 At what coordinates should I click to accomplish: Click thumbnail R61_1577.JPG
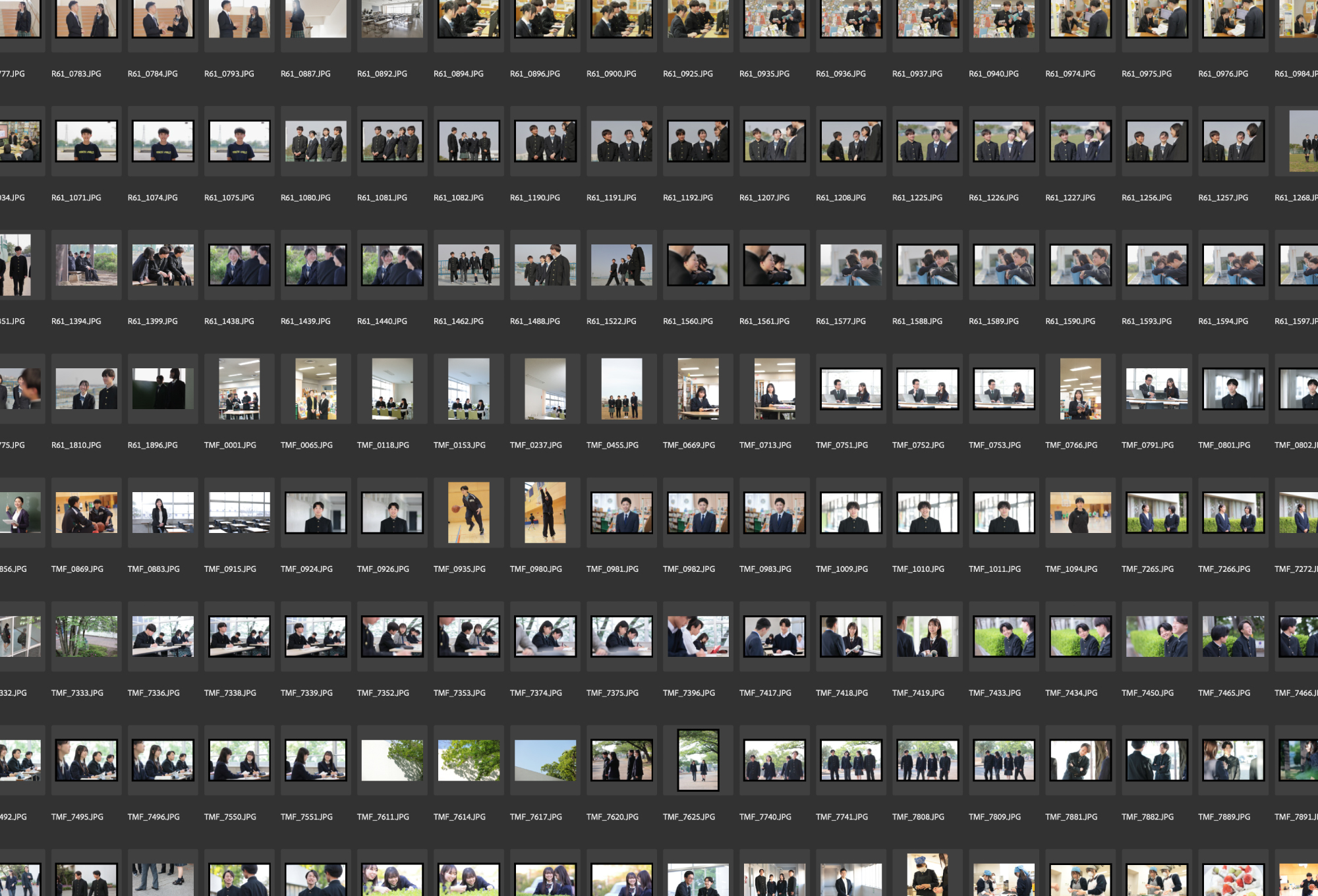(851, 265)
